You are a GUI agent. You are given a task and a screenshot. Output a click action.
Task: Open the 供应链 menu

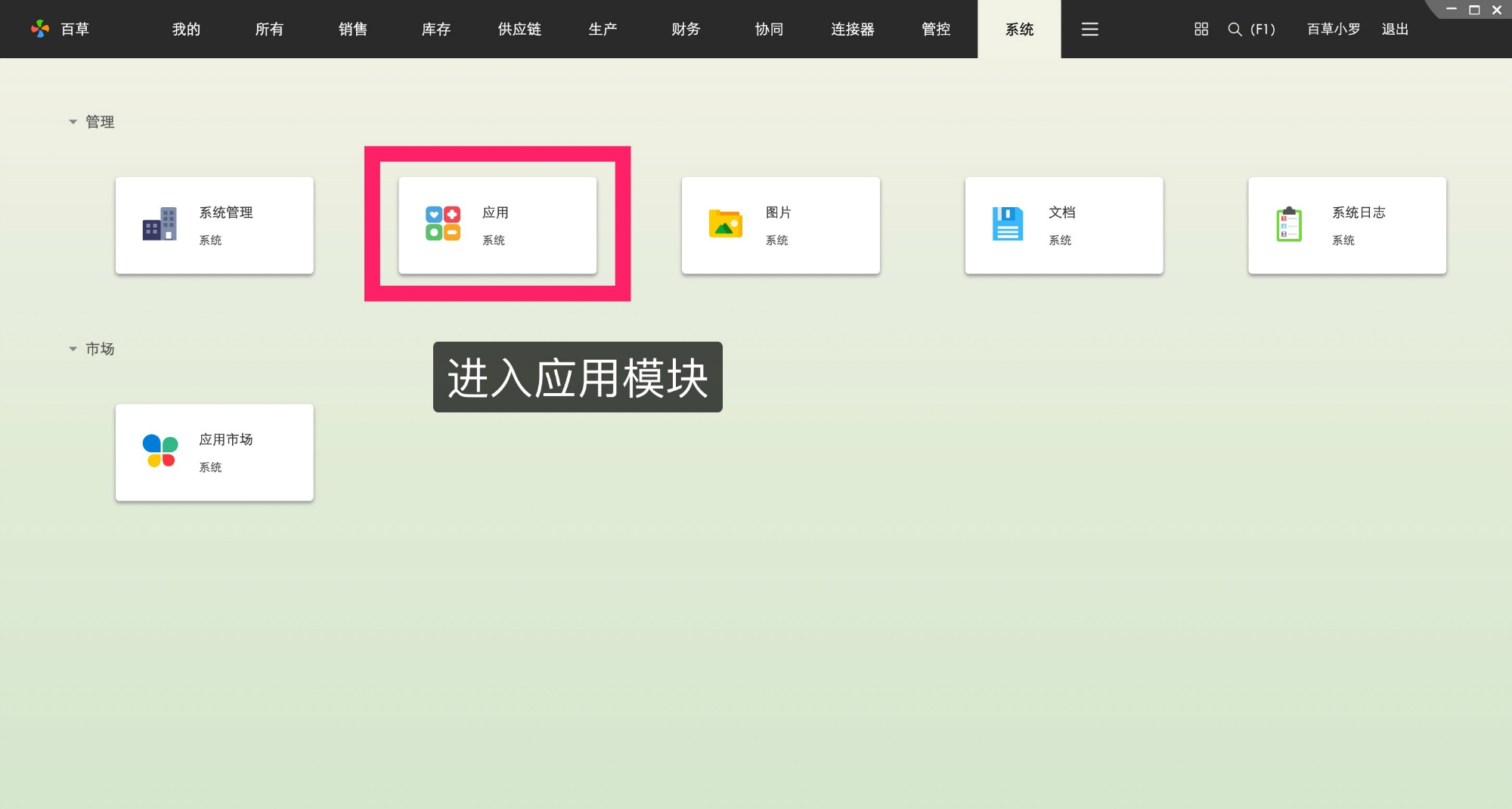519,29
